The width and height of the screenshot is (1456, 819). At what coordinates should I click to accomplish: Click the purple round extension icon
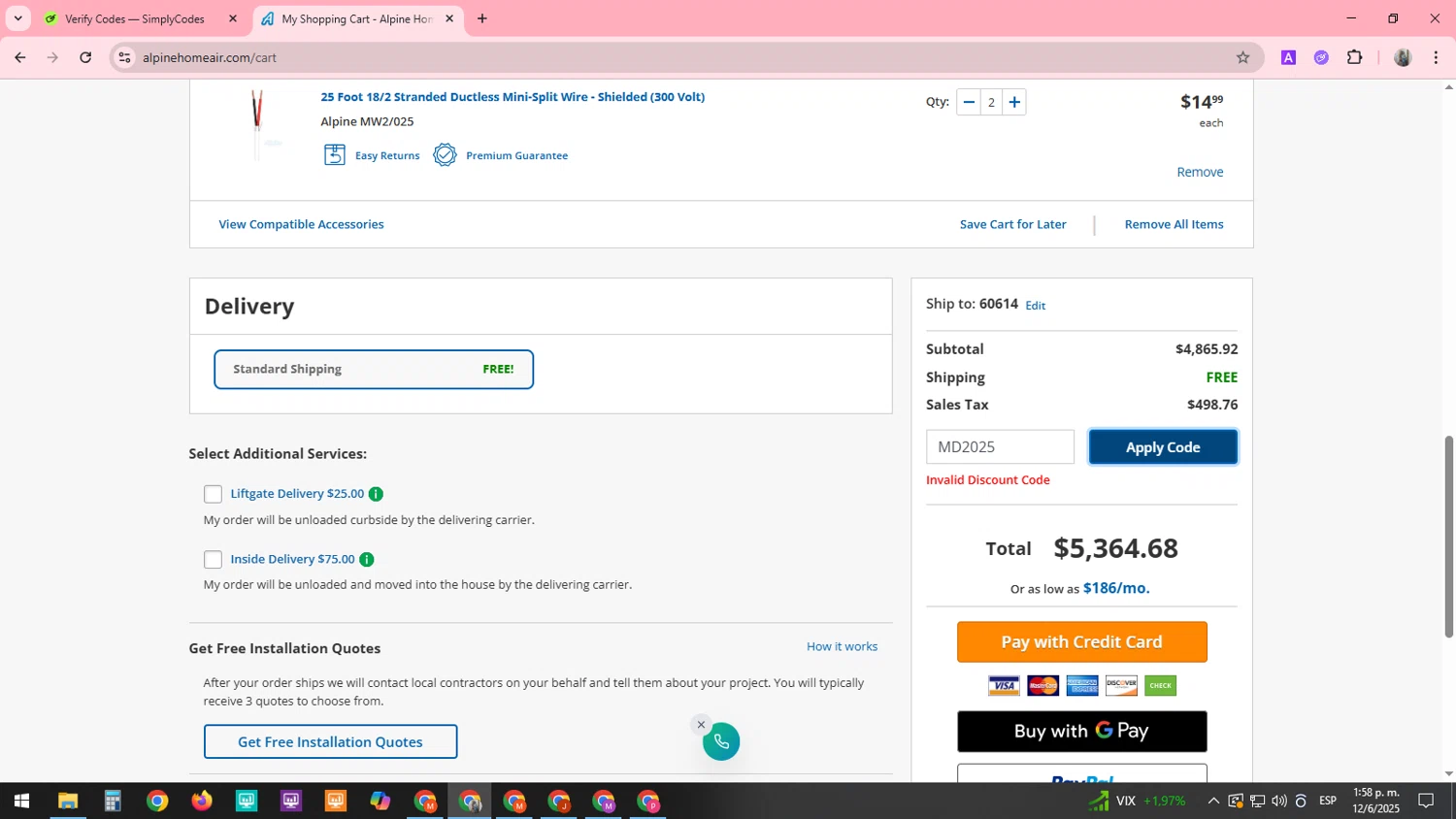click(1321, 57)
